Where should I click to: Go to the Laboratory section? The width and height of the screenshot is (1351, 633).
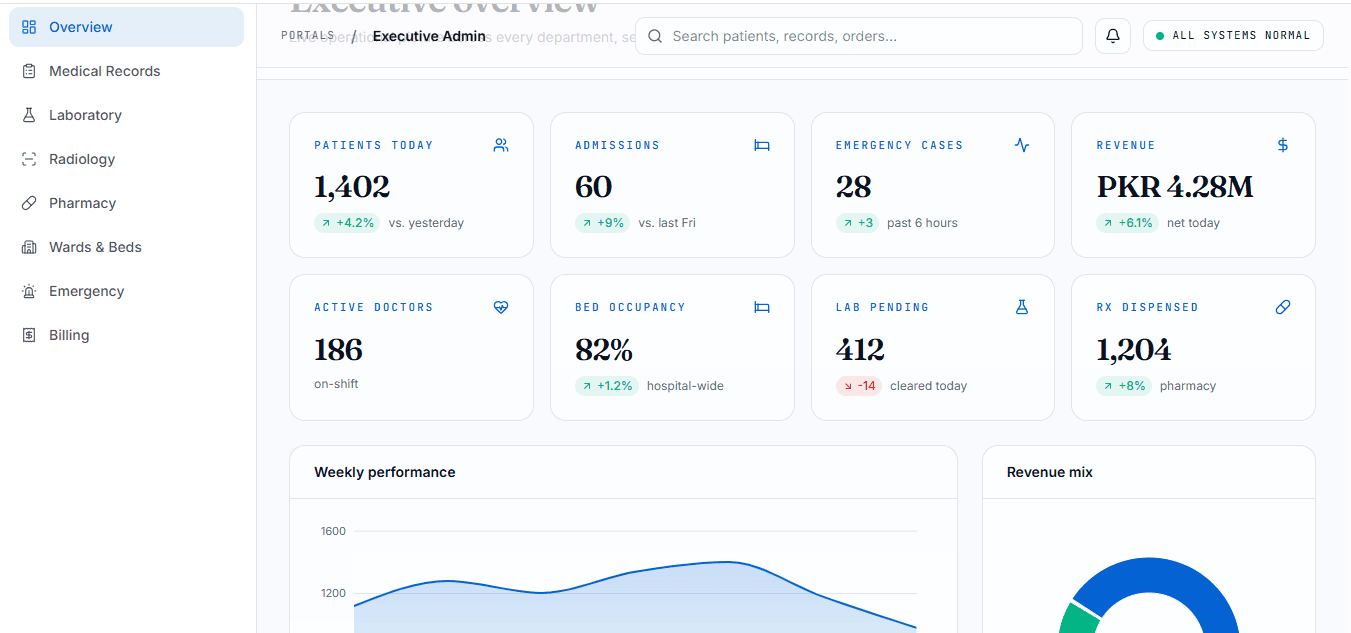click(x=126, y=115)
